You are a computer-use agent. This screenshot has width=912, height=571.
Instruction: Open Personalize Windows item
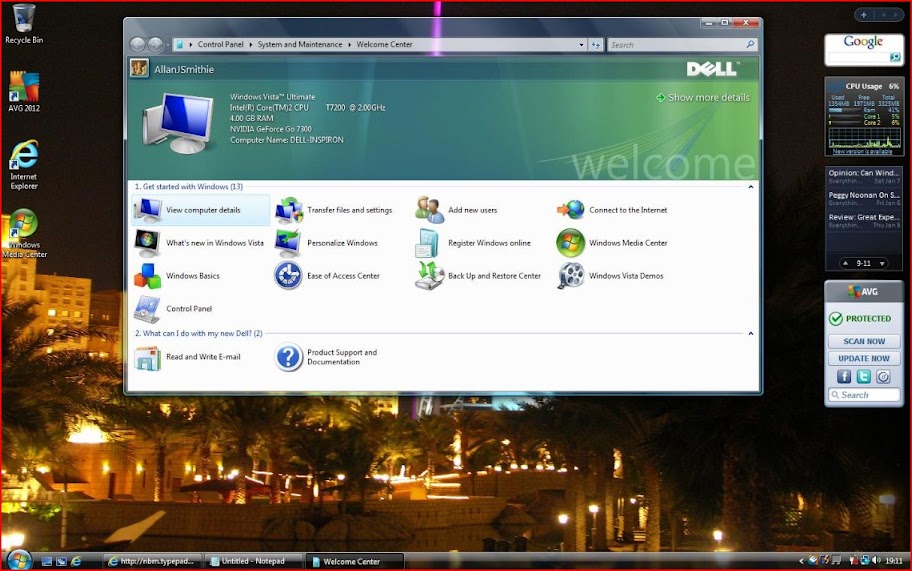(327, 243)
